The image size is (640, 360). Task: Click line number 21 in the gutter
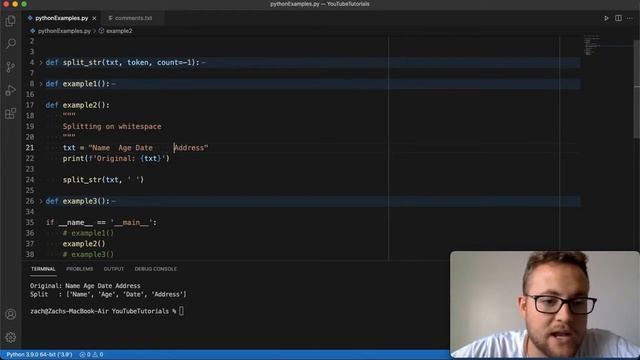pyautogui.click(x=30, y=148)
